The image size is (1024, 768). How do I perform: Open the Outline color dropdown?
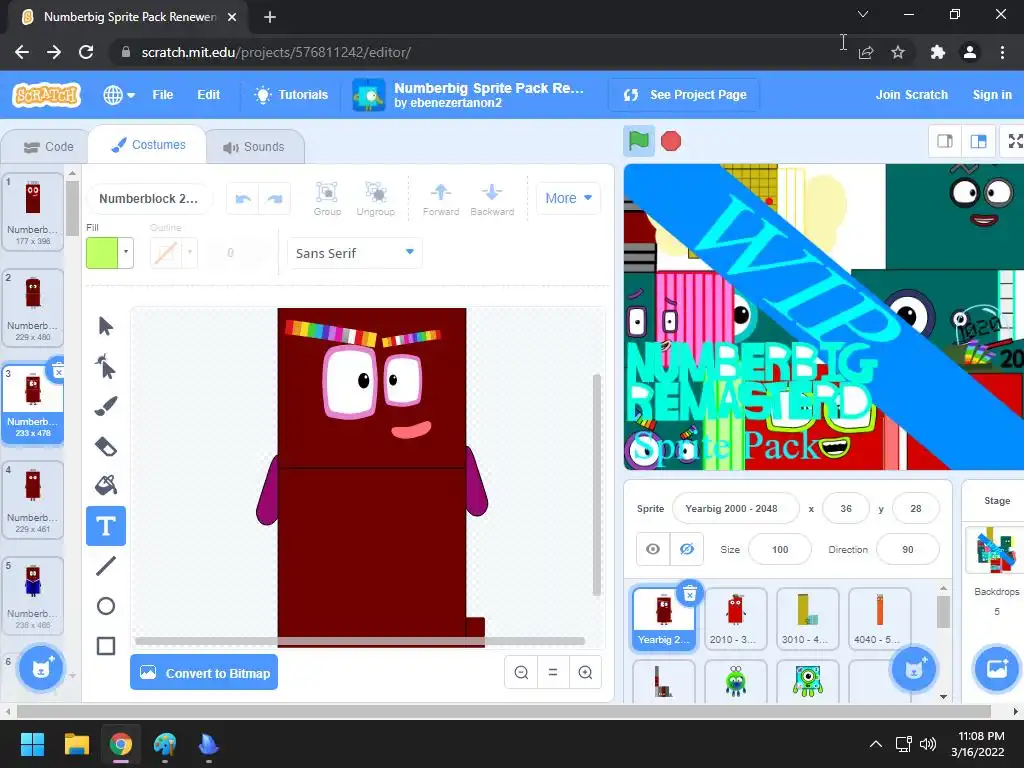(x=189, y=253)
